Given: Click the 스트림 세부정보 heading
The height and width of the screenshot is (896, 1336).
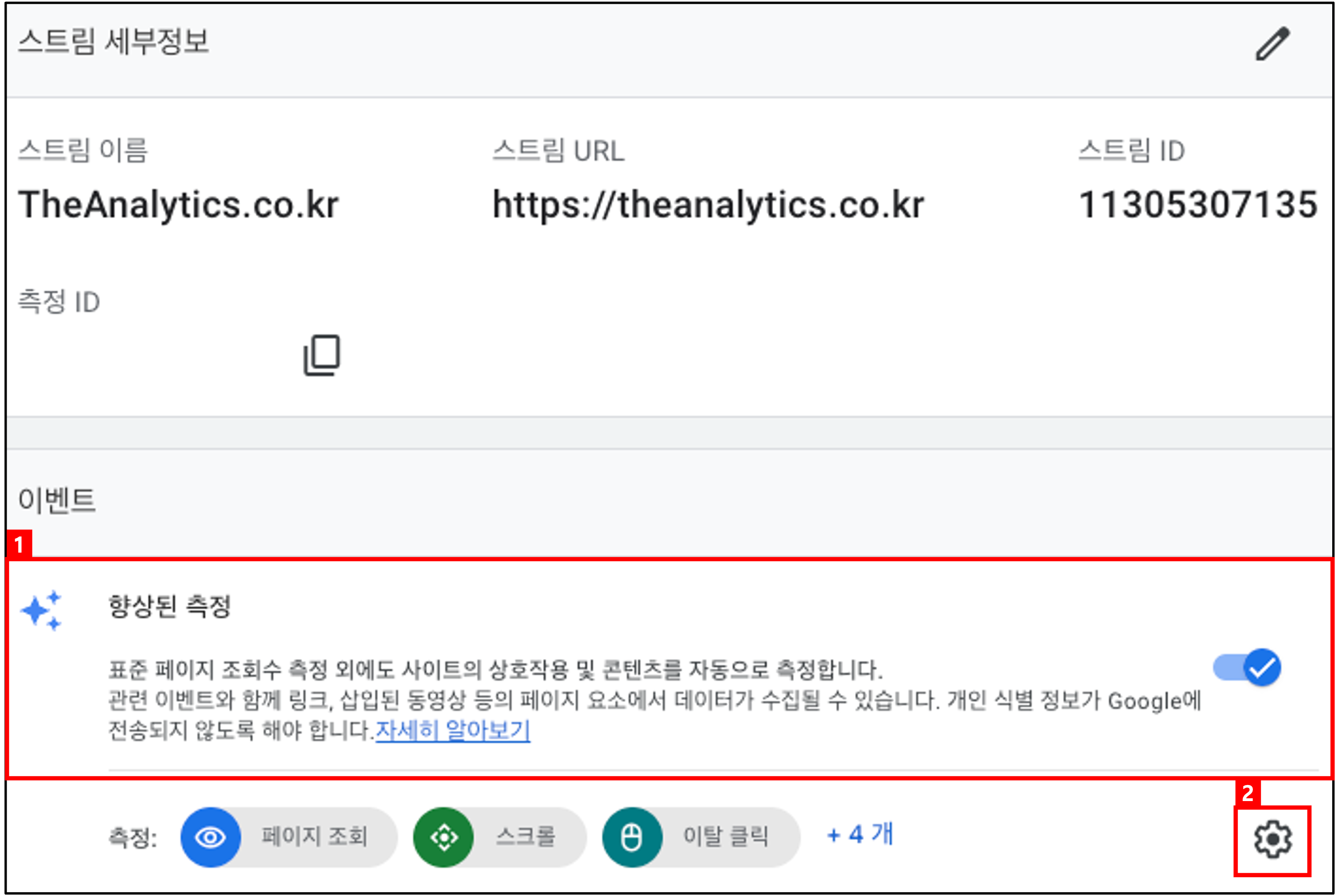Looking at the screenshot, I should point(114,42).
